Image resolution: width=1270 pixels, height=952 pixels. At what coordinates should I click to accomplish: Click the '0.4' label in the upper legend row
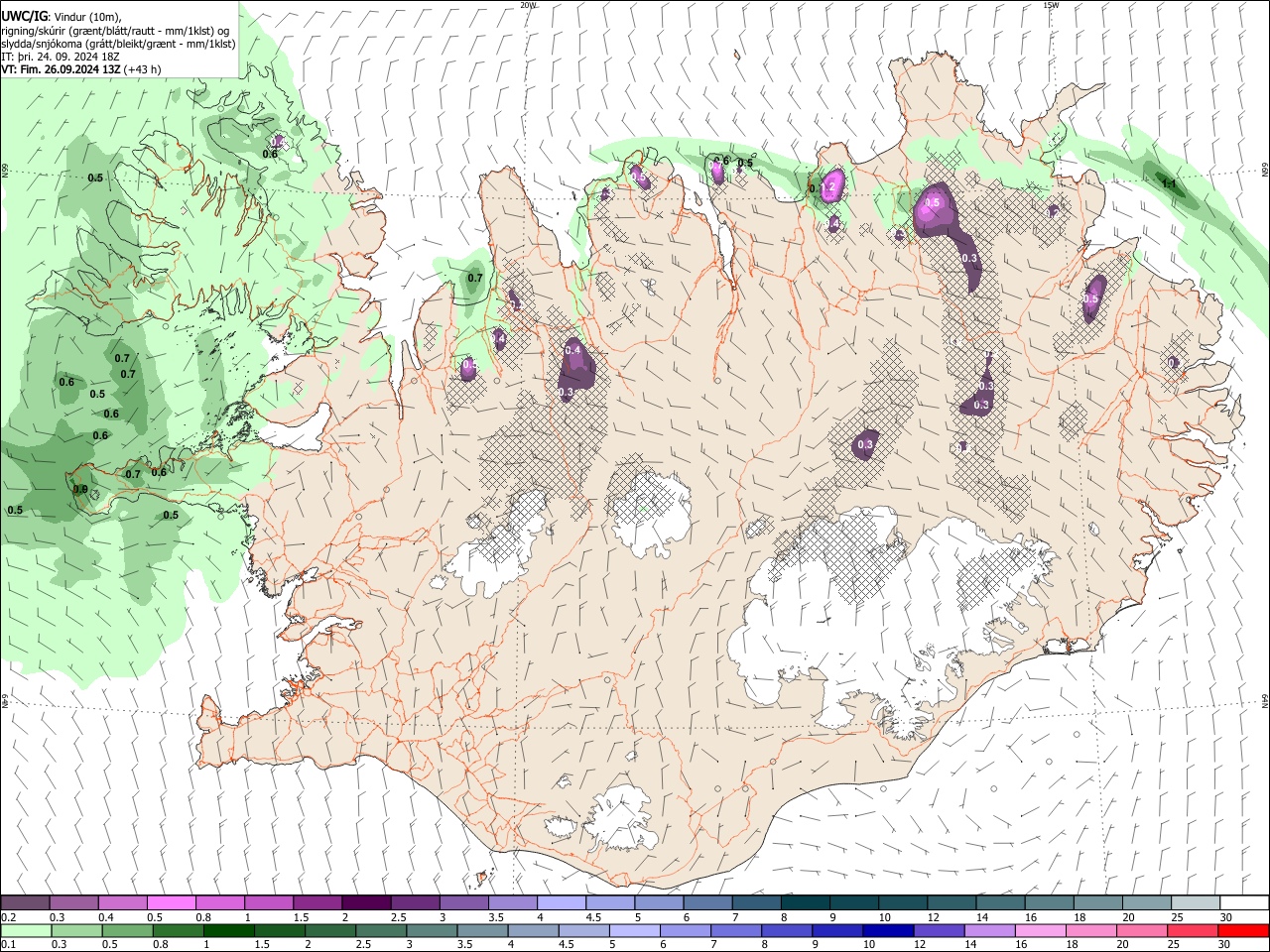coord(106,917)
